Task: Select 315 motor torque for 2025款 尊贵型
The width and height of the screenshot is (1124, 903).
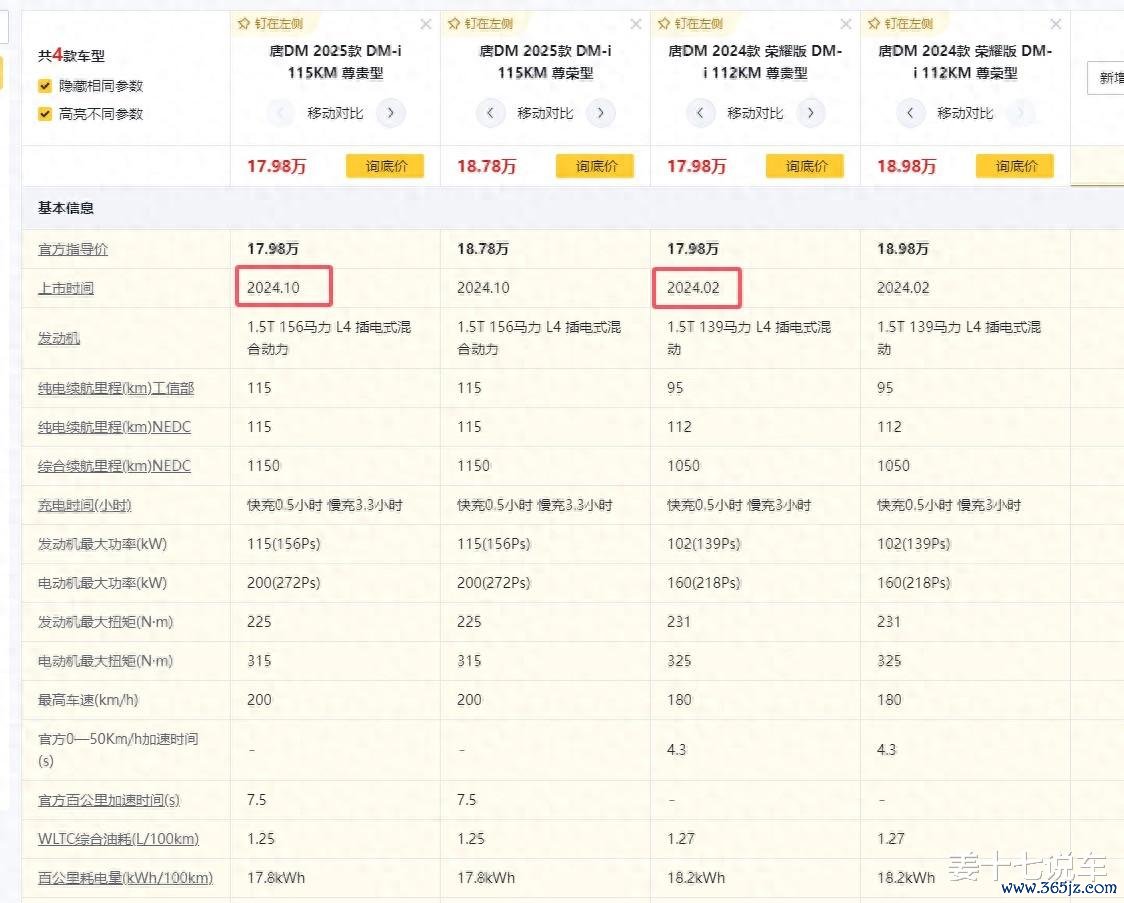Action: [259, 661]
